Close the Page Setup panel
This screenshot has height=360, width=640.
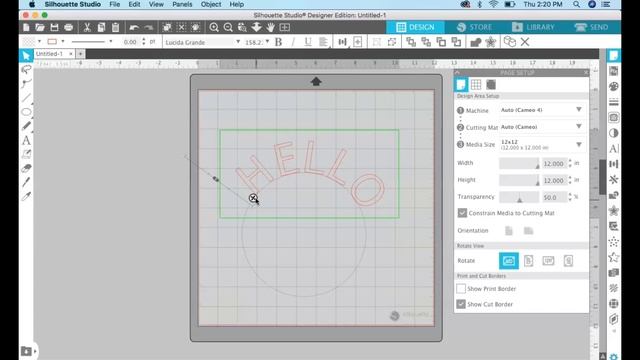586,72
